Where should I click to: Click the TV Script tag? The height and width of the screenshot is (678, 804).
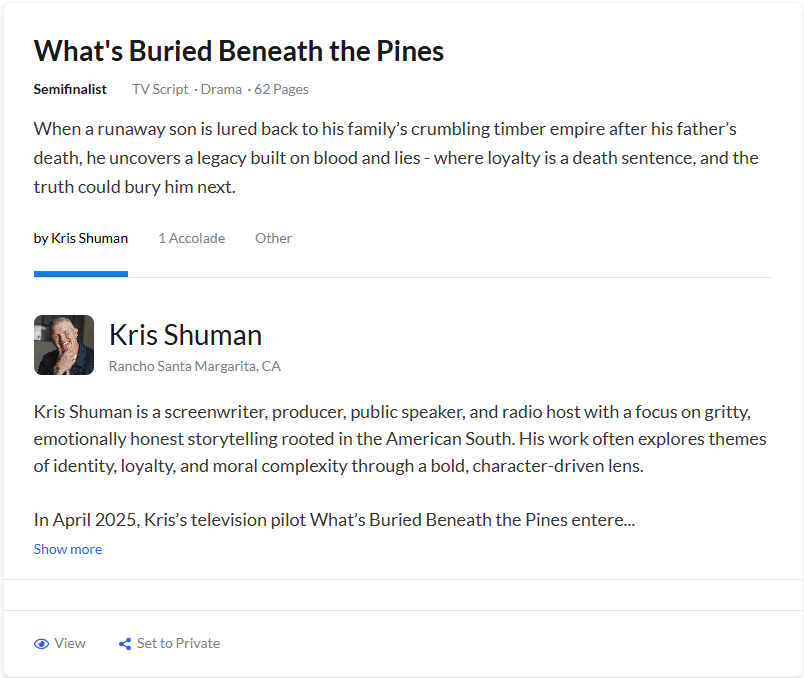(x=160, y=89)
